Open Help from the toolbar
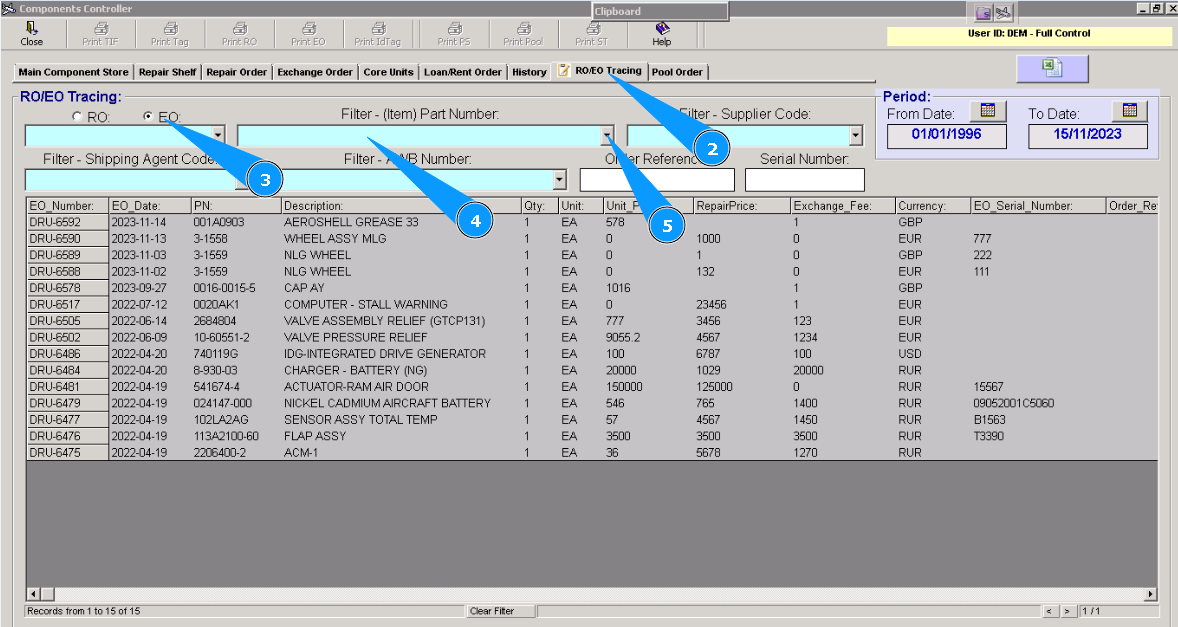The height and width of the screenshot is (627, 1178). pos(662,34)
